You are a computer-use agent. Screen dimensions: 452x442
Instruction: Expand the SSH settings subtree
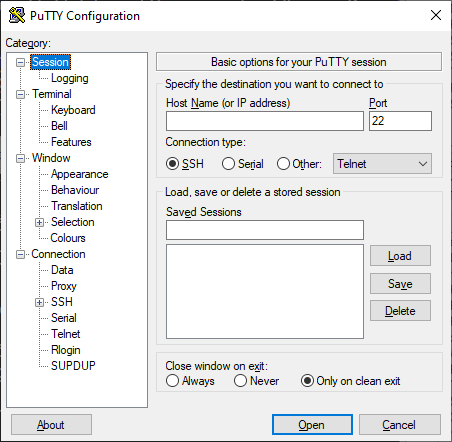[39, 302]
